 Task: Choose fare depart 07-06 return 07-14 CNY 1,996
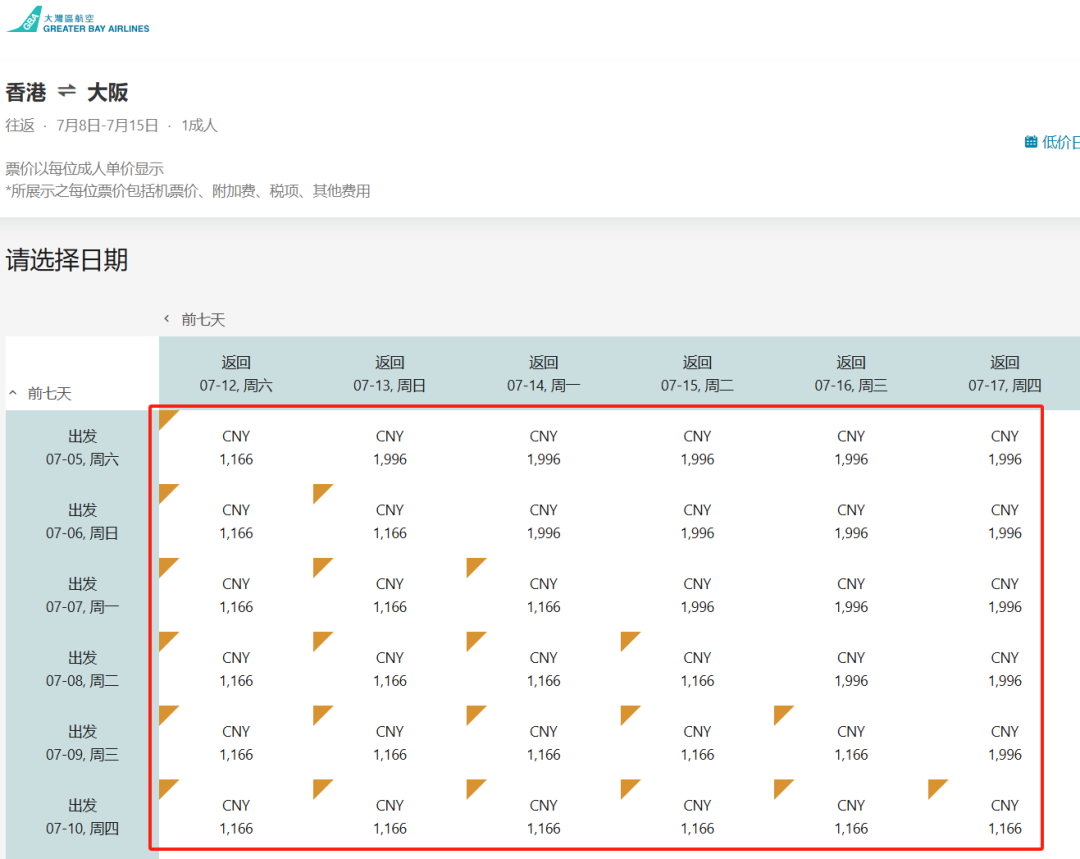tap(543, 521)
